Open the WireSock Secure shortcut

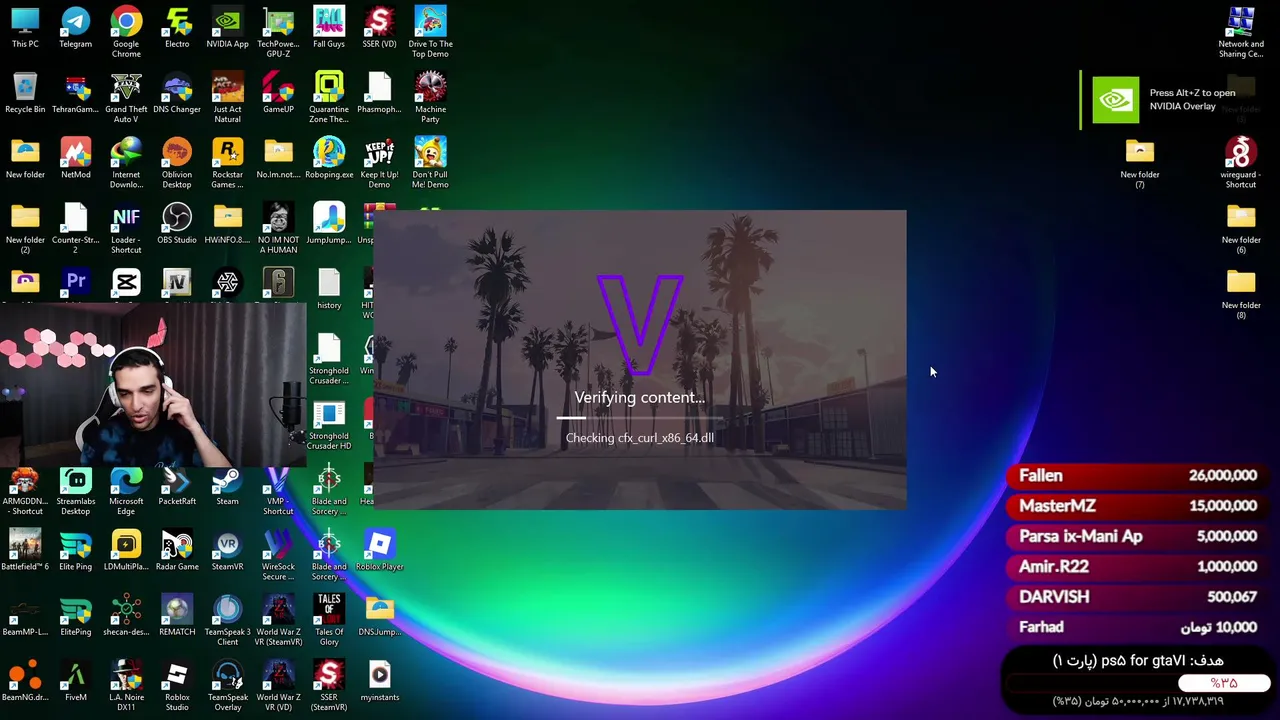[x=278, y=554]
